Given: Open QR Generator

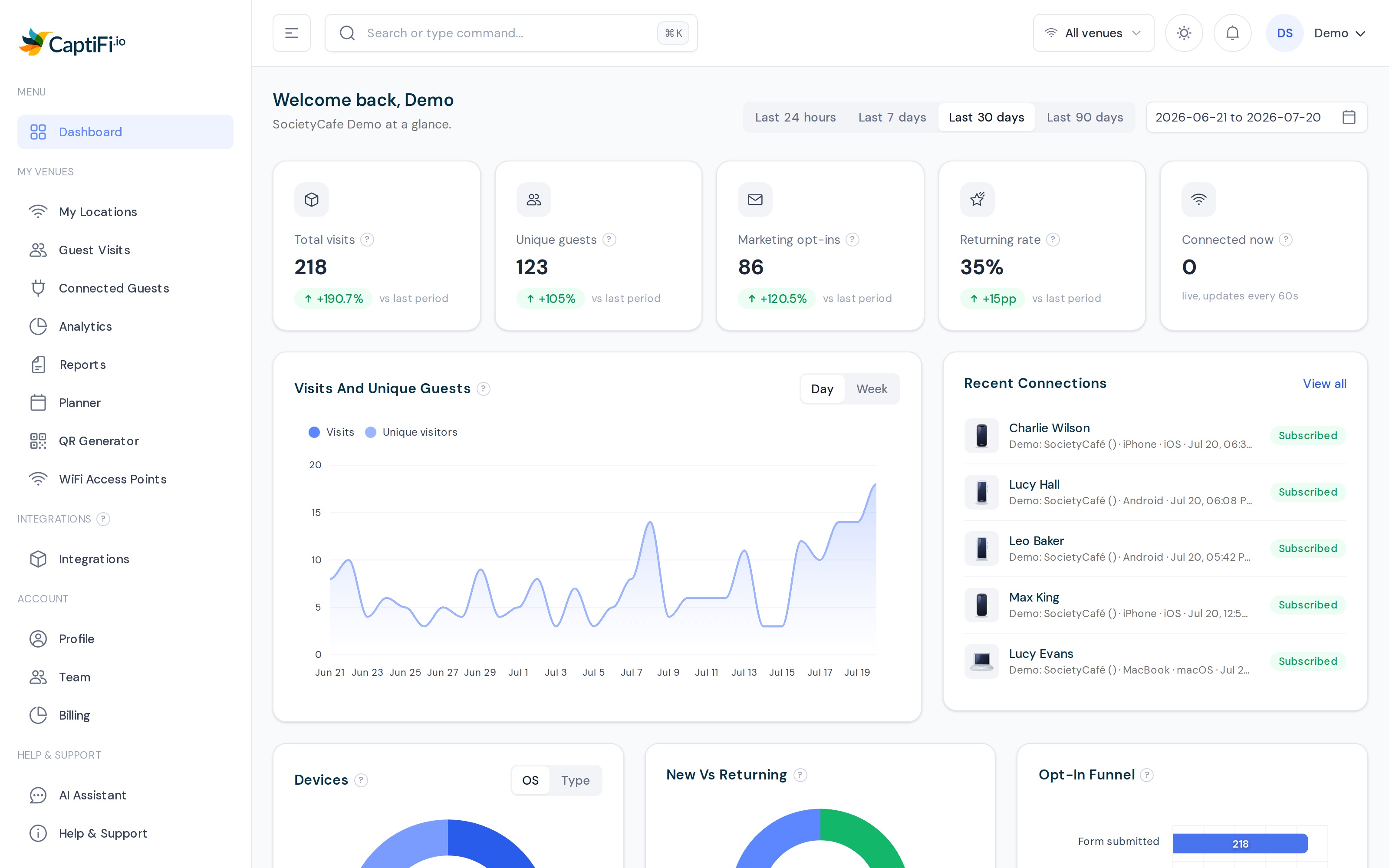Looking at the screenshot, I should pos(125,441).
